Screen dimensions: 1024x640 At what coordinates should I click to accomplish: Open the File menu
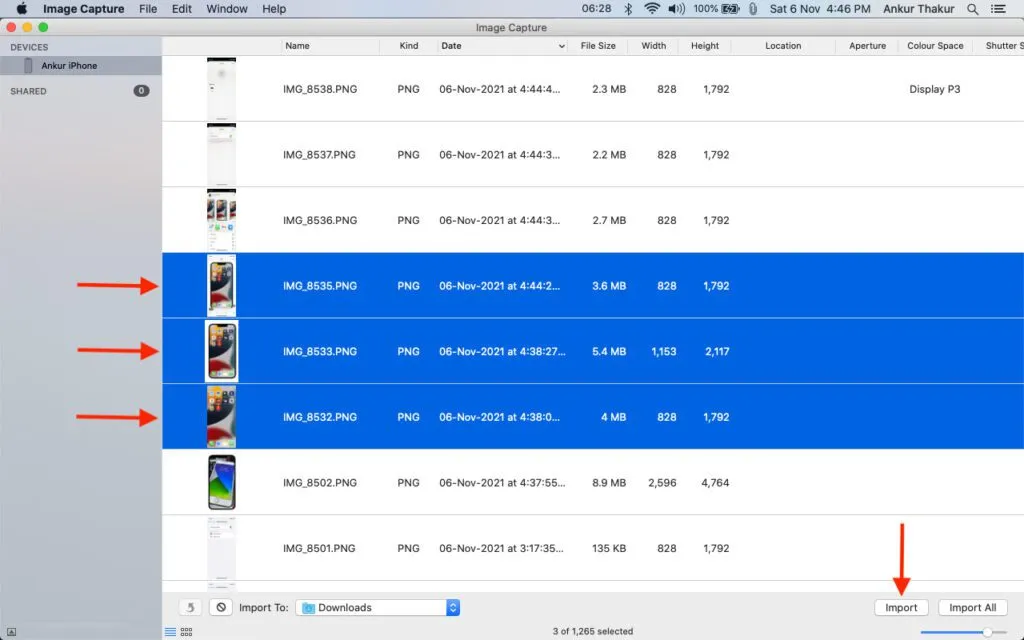(x=148, y=9)
